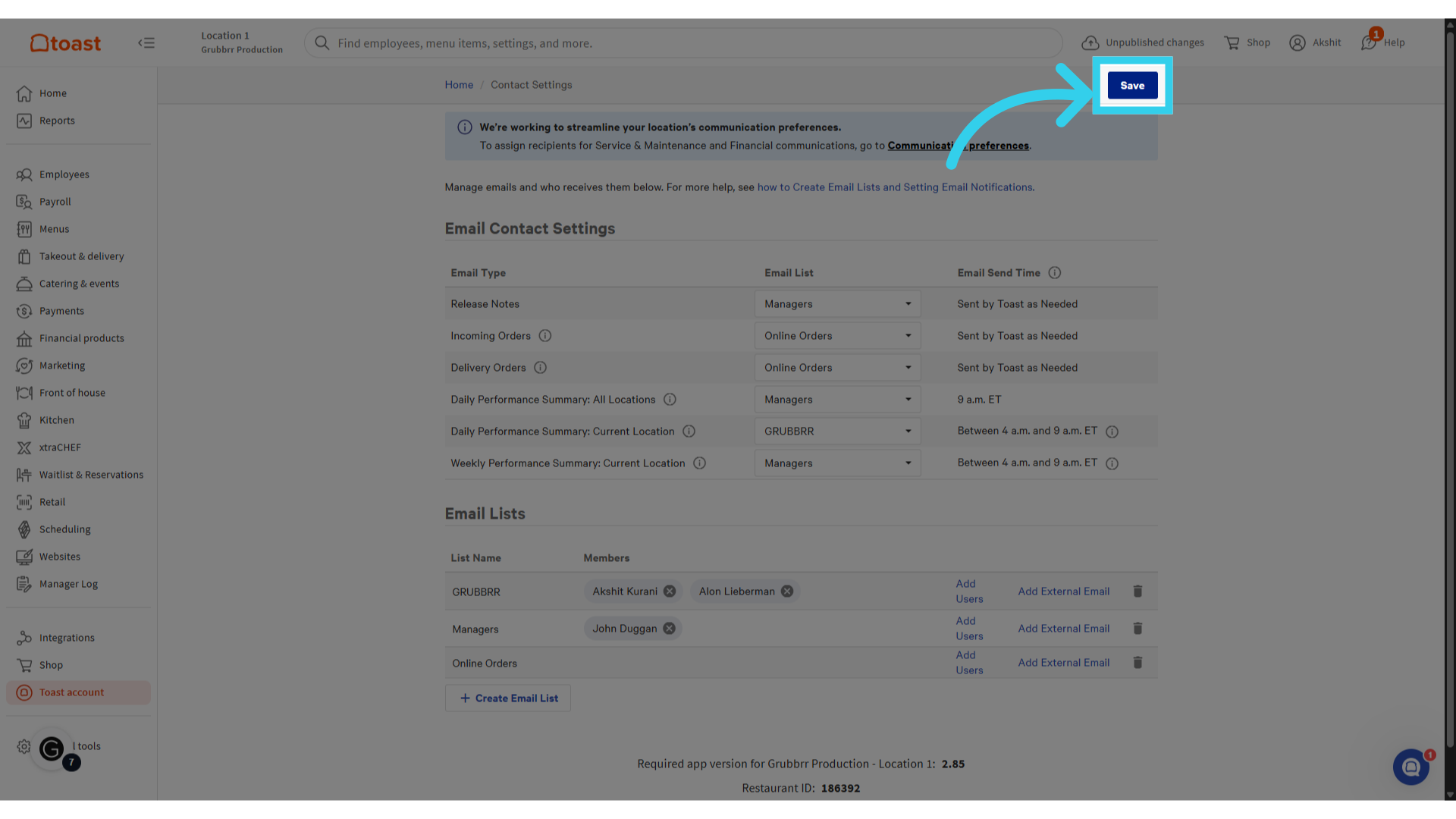Screen dimensions: 1456x819
Task: Remove John Duggan from the Managers list
Action: (x=669, y=628)
